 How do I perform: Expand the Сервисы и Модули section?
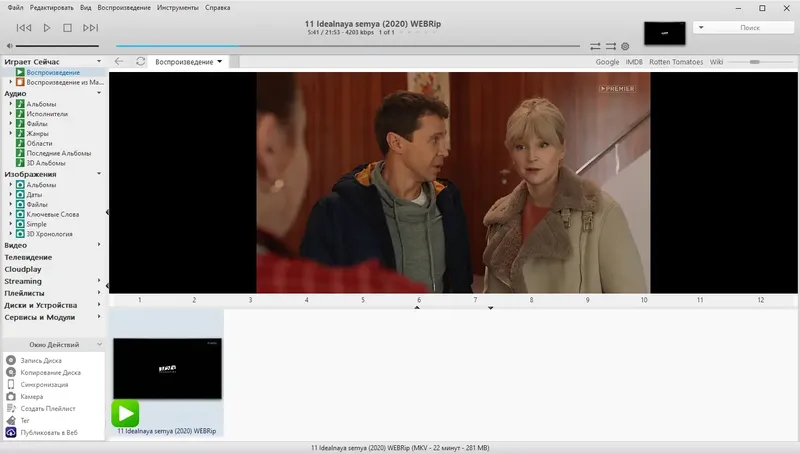pyautogui.click(x=99, y=317)
